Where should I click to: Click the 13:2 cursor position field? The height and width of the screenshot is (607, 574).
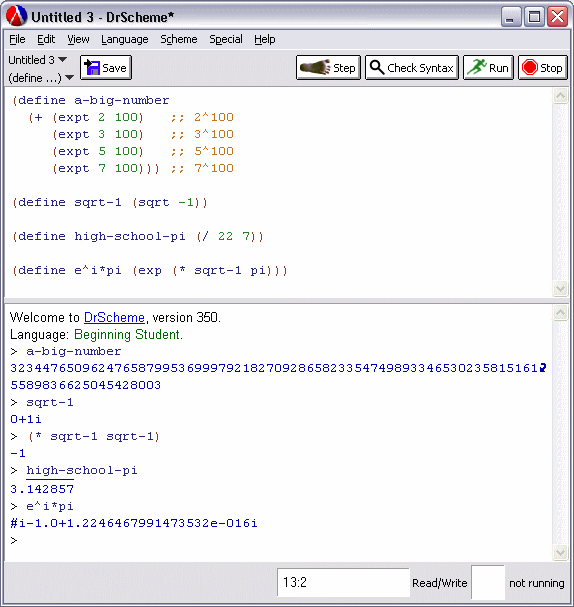point(343,582)
